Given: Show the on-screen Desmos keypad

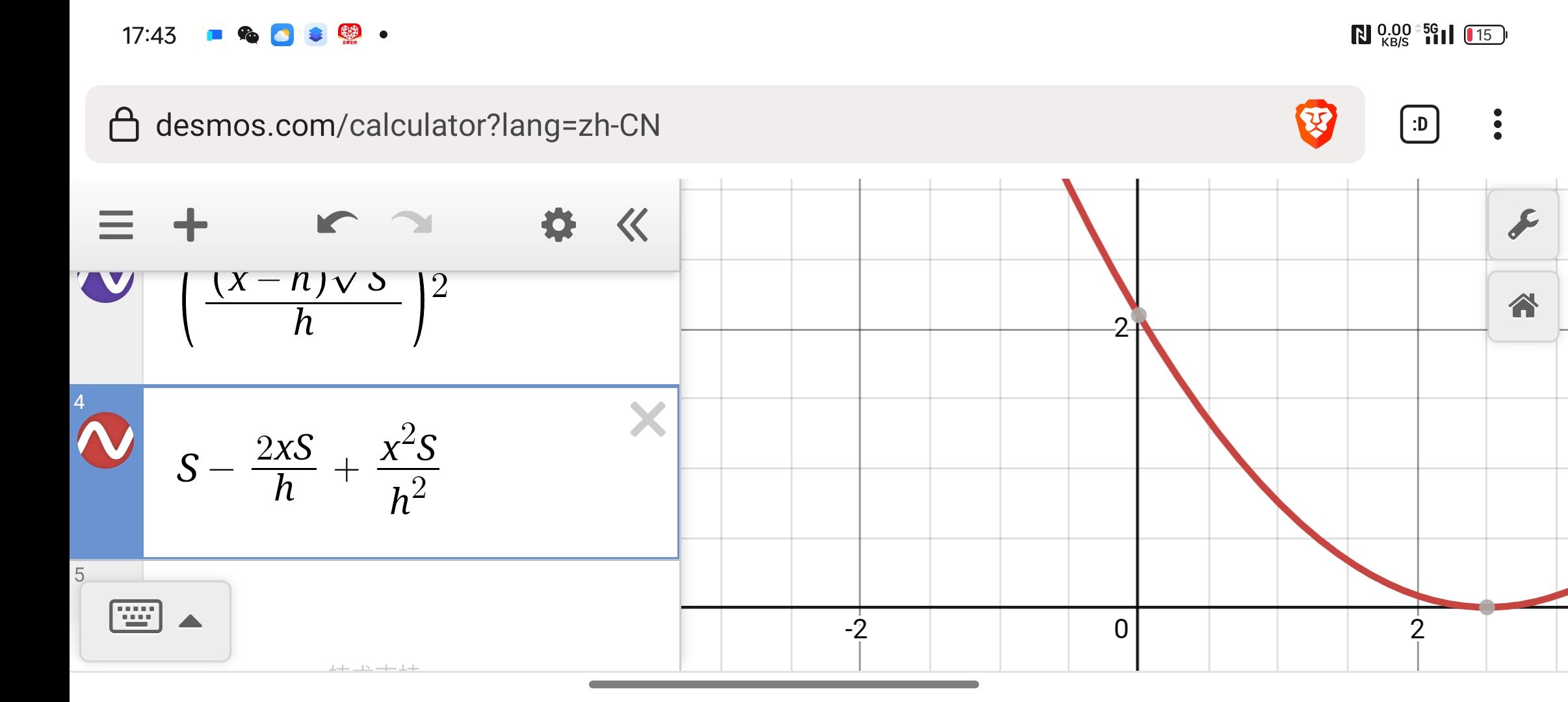Looking at the screenshot, I should point(136,616).
